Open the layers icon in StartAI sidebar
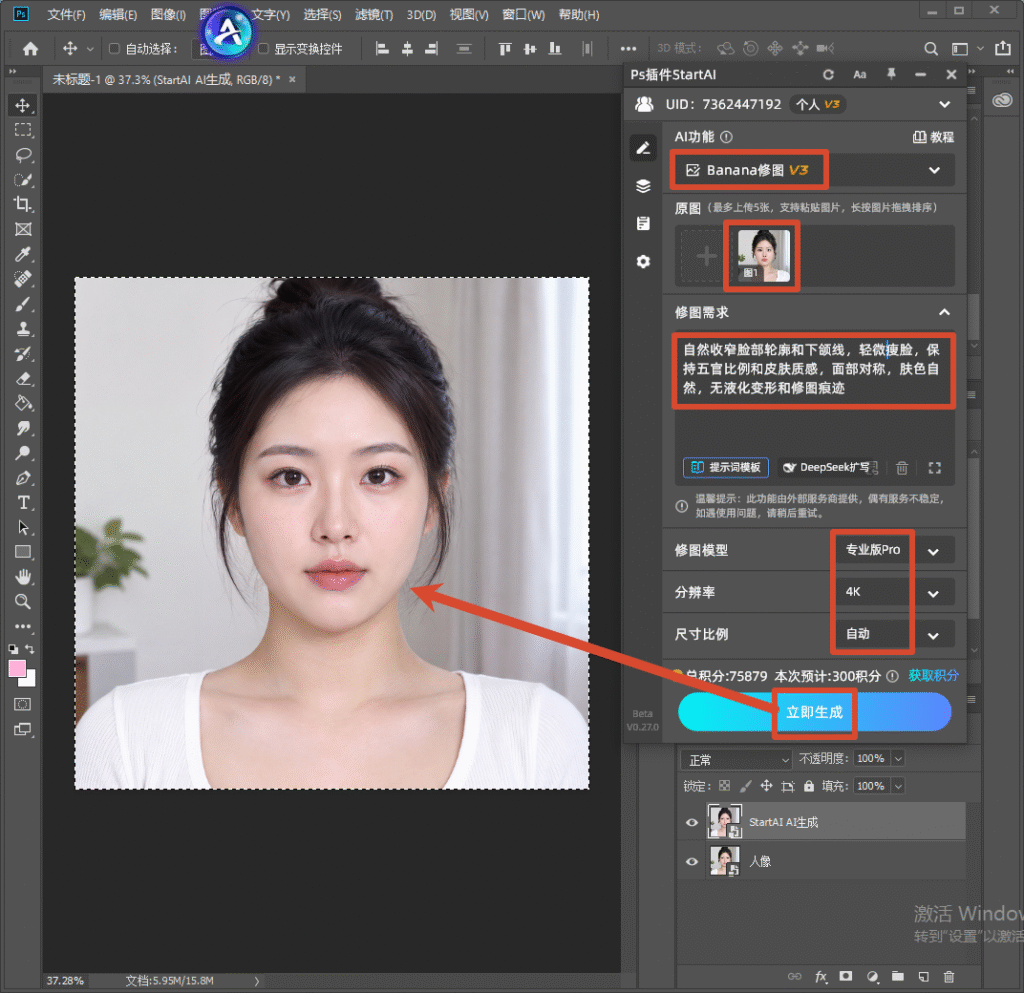The image size is (1024, 993). (643, 186)
